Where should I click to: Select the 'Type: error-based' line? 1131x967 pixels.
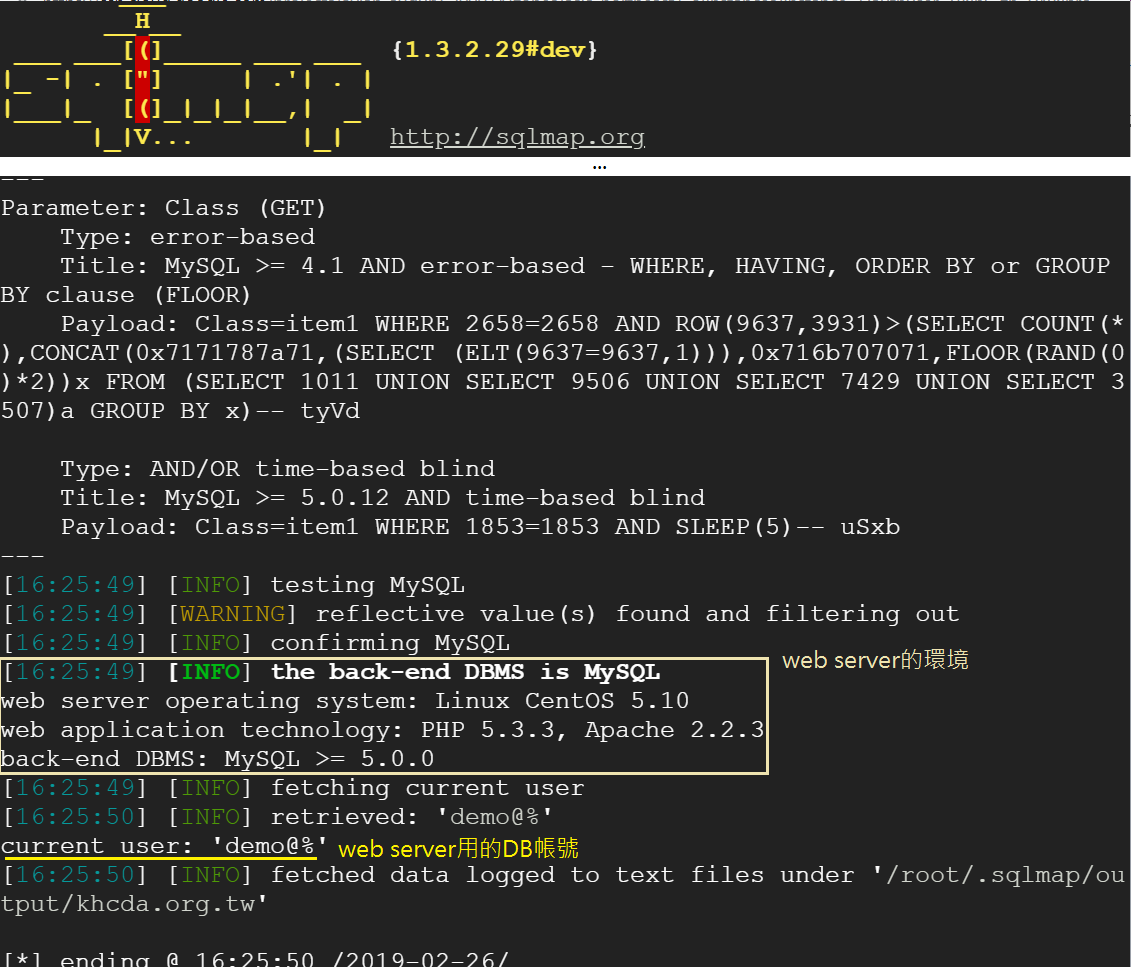[x=188, y=237]
